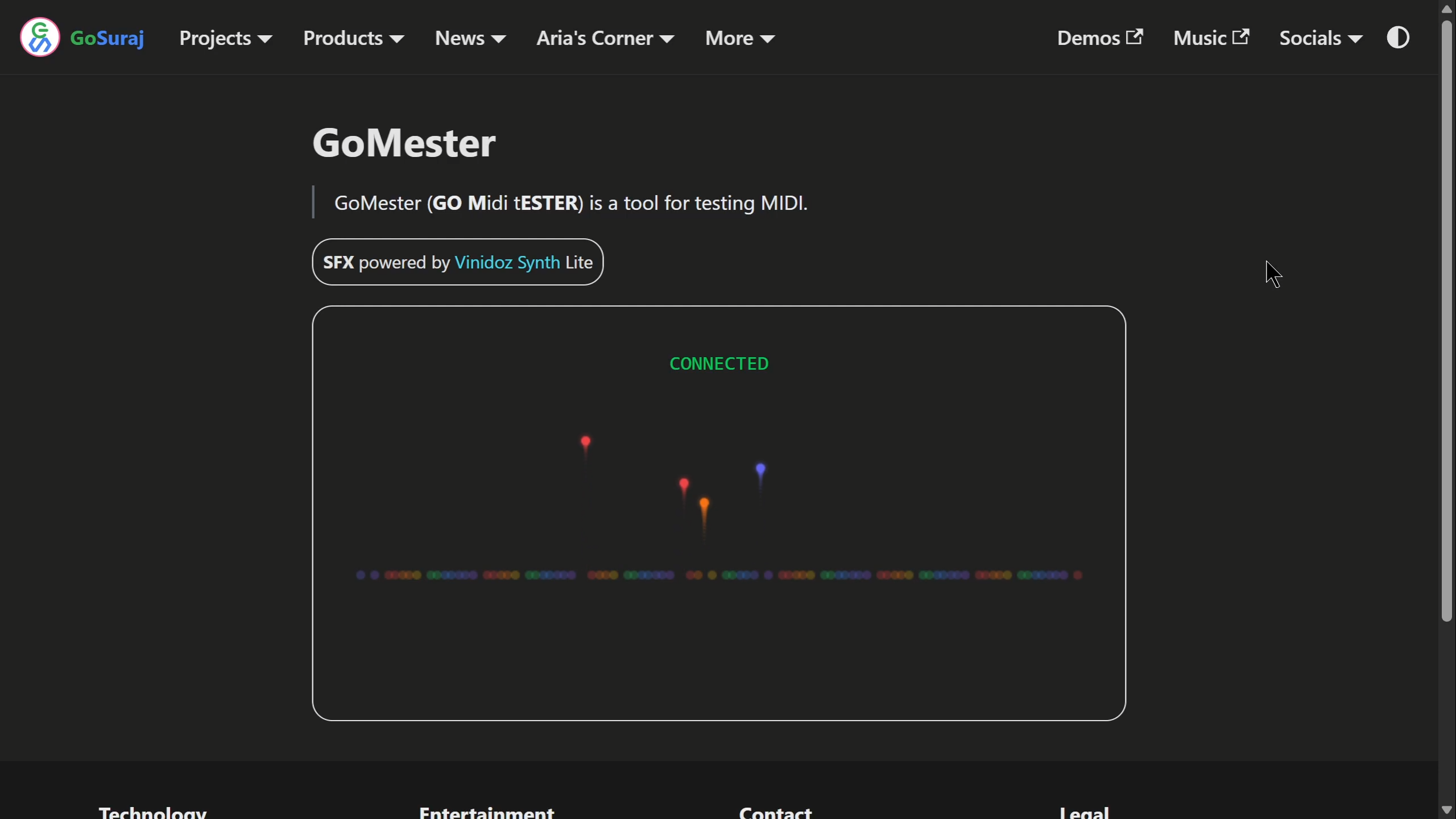The width and height of the screenshot is (1456, 819).
Task: Open the Music external link
Action: coord(1211,38)
